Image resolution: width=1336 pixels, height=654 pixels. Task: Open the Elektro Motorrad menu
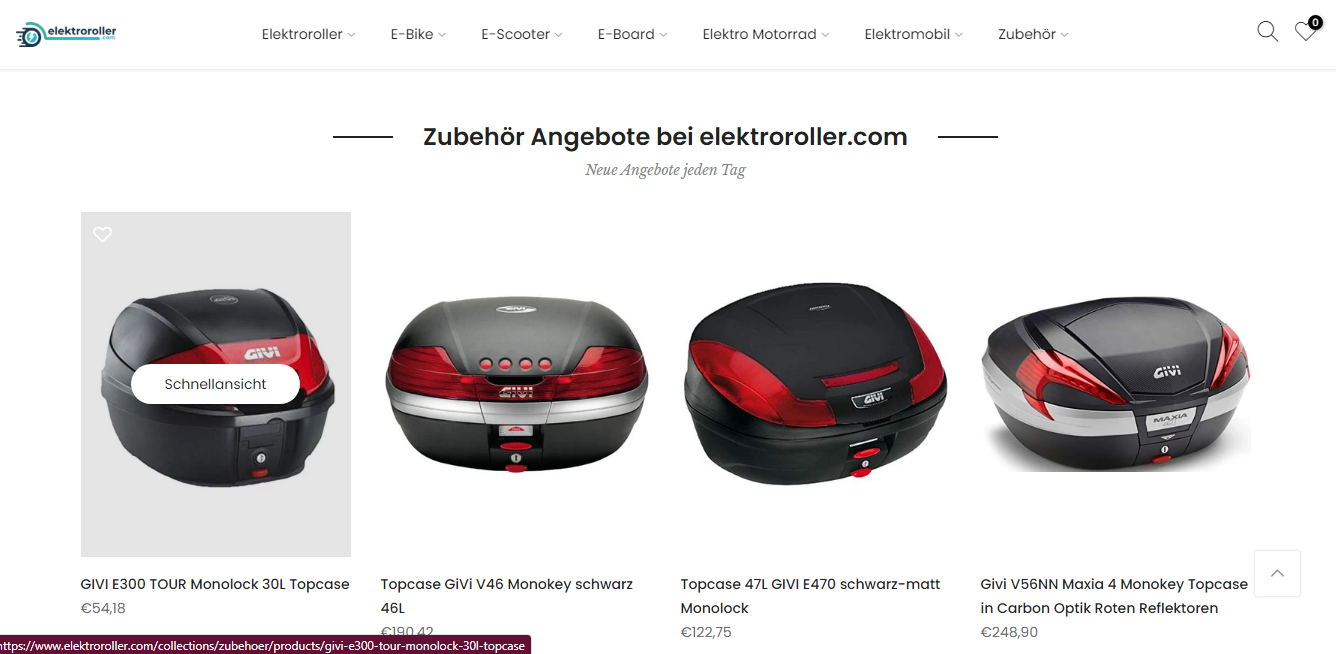coord(766,34)
